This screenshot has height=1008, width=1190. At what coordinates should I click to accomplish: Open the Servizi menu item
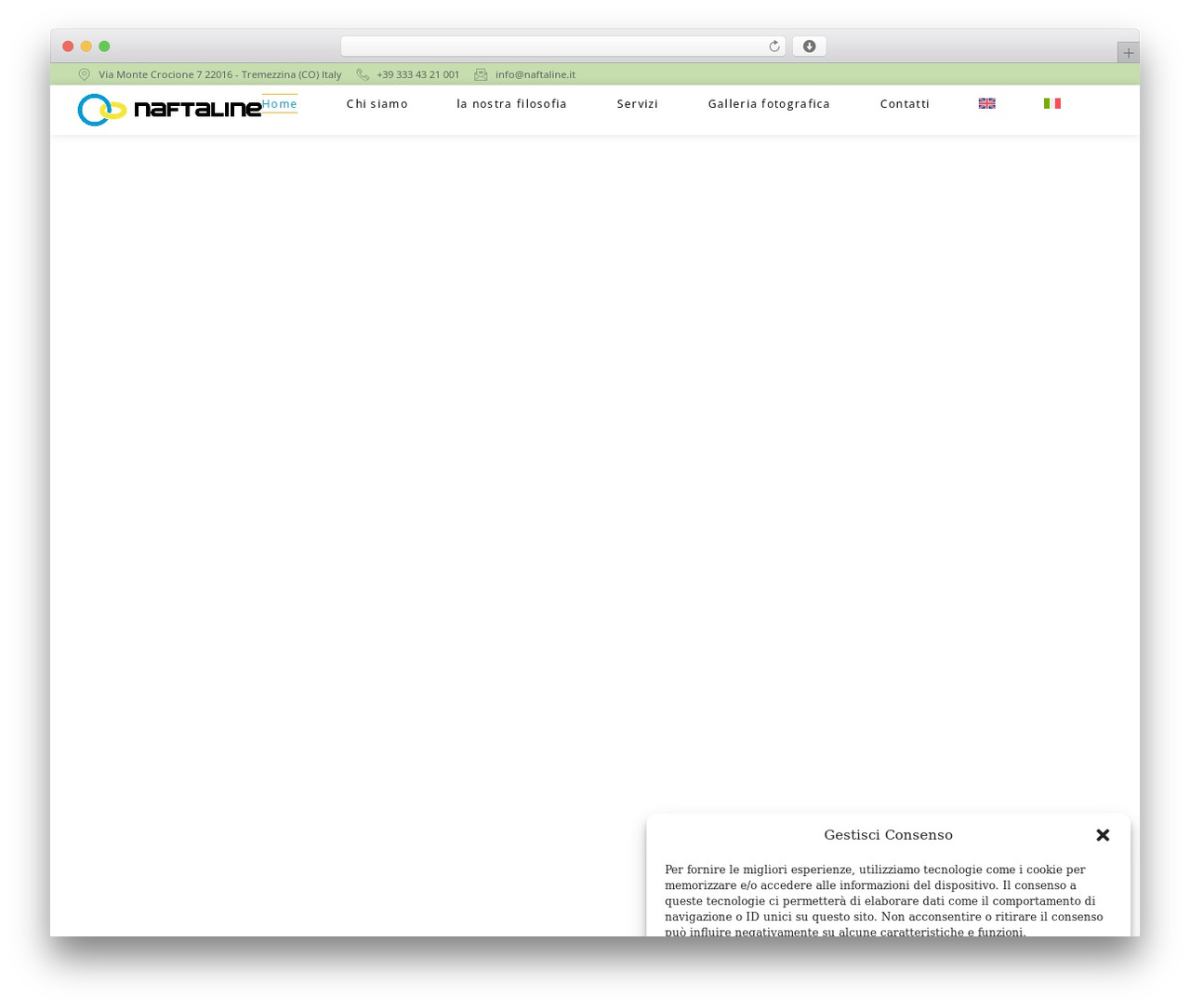638,103
